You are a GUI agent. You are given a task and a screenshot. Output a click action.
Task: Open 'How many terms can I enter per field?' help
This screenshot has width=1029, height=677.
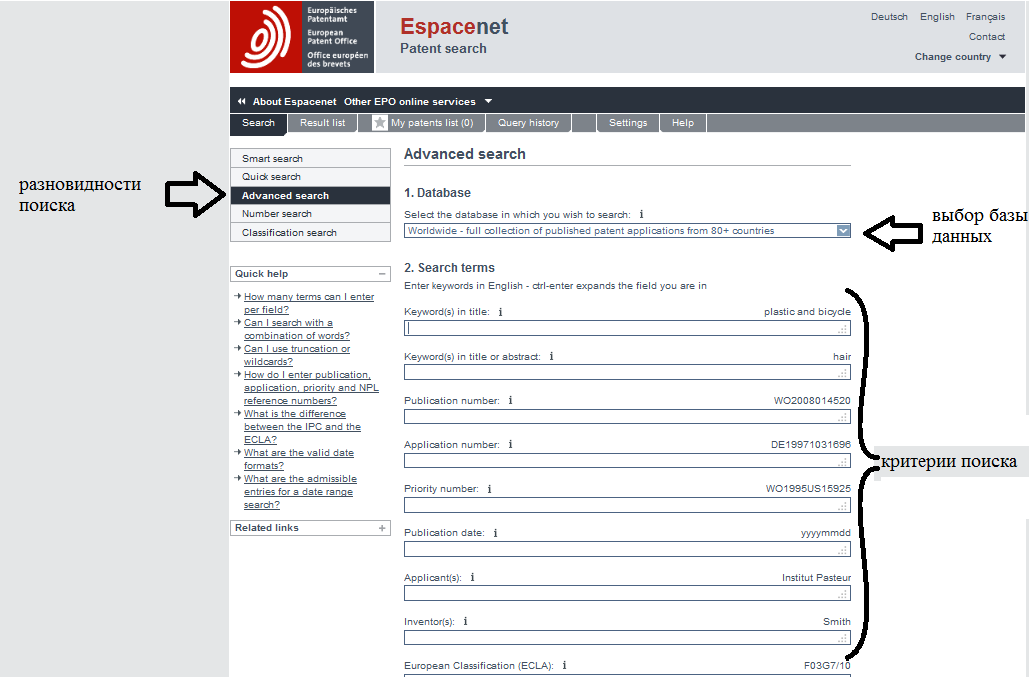click(308, 303)
